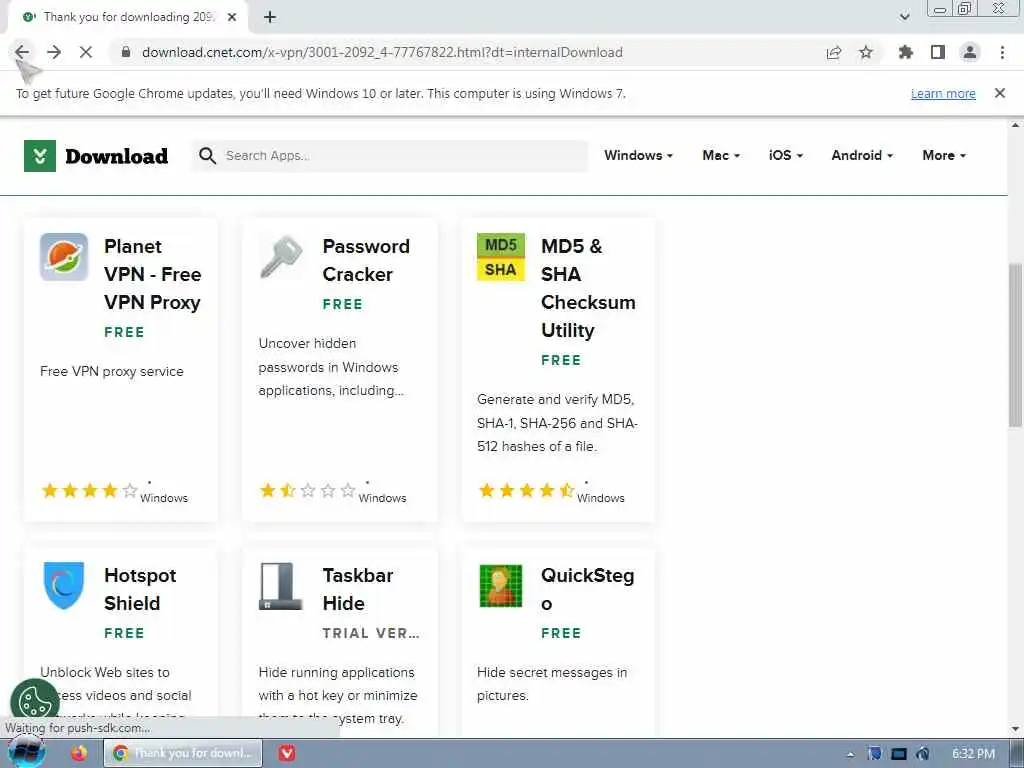The image size is (1024, 768).
Task: Open Chrome's three-dot menu
Action: point(1002,52)
